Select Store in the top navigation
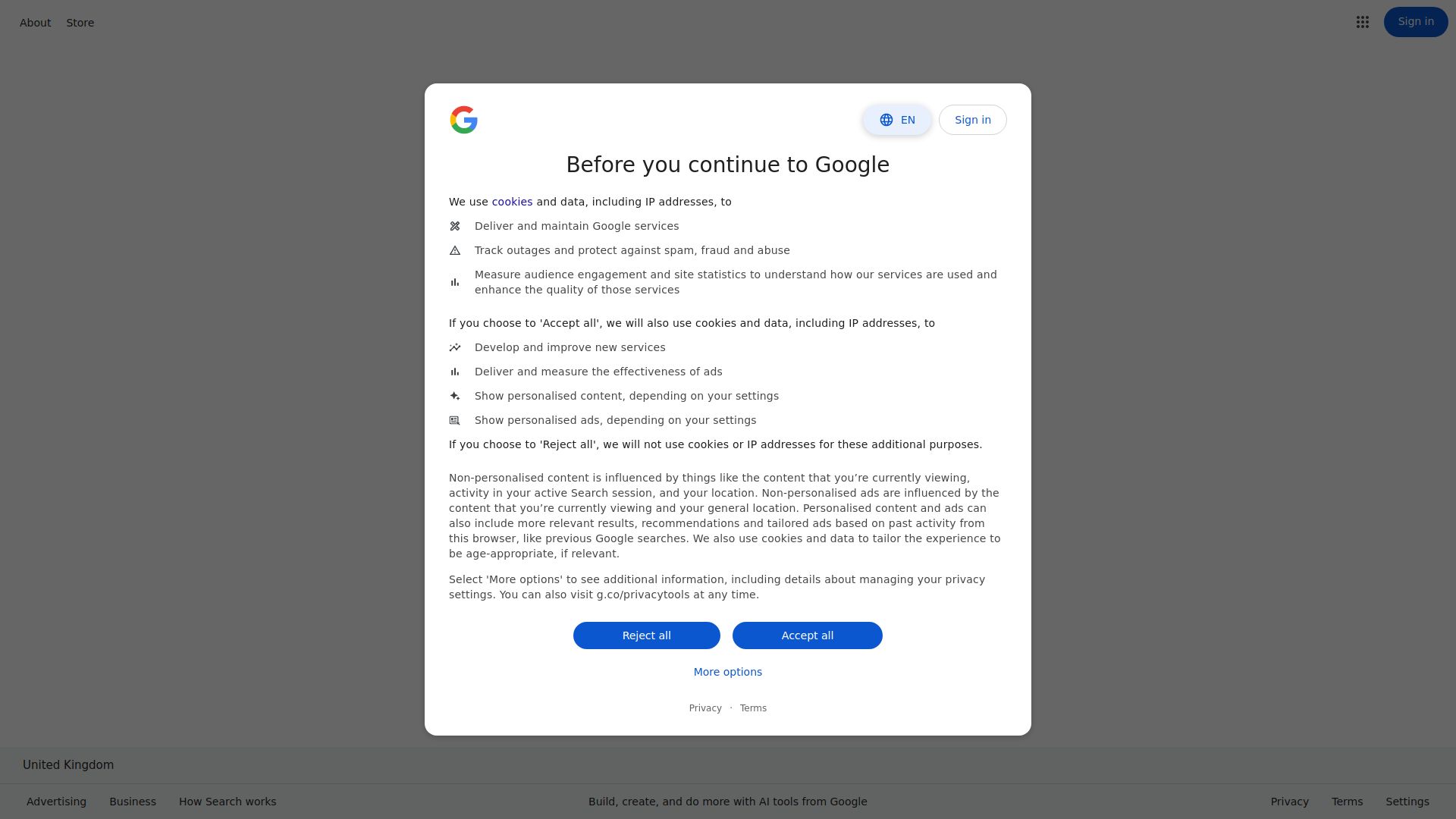This screenshot has height=819, width=1456. (80, 23)
